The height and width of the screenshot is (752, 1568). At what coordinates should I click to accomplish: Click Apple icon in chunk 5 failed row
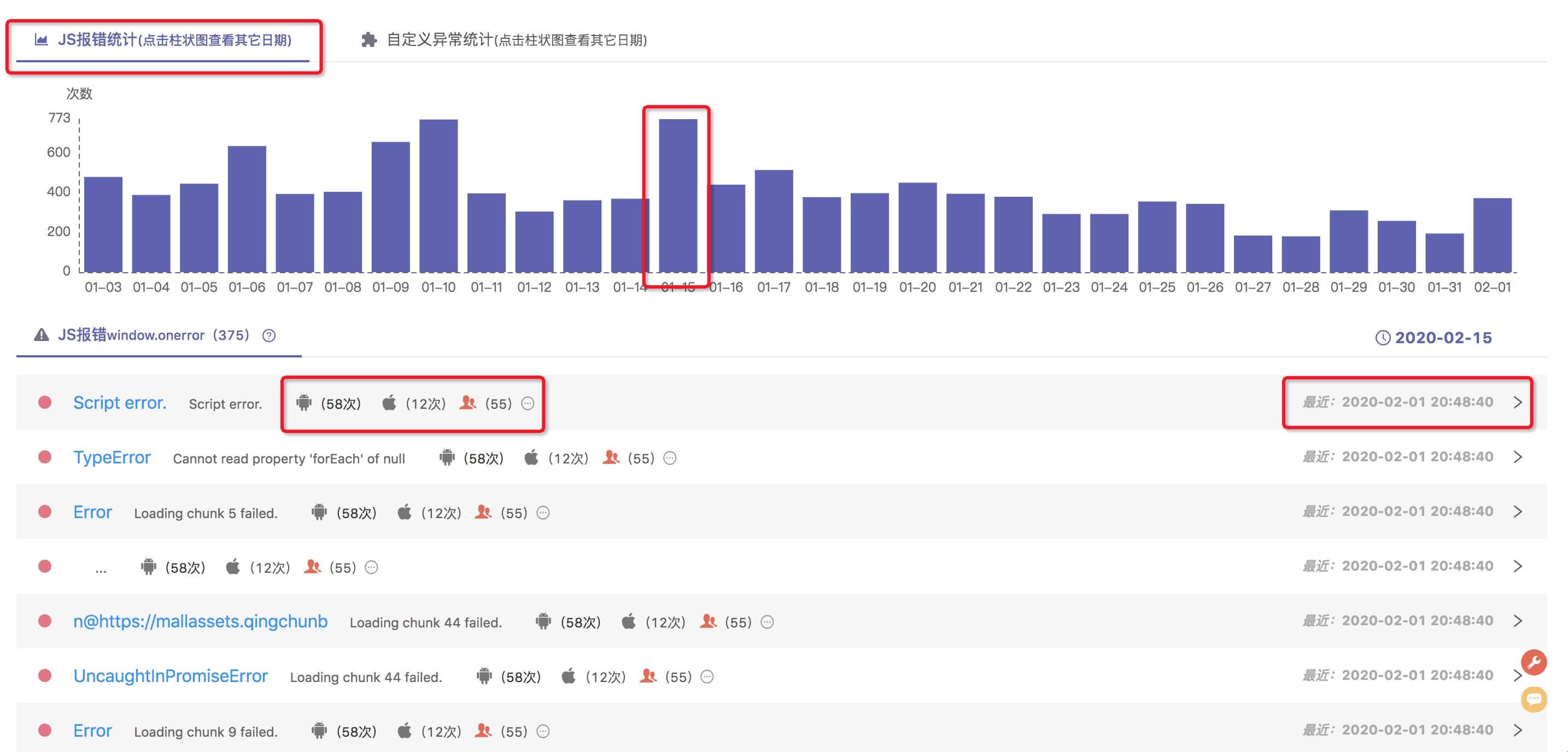click(x=404, y=512)
